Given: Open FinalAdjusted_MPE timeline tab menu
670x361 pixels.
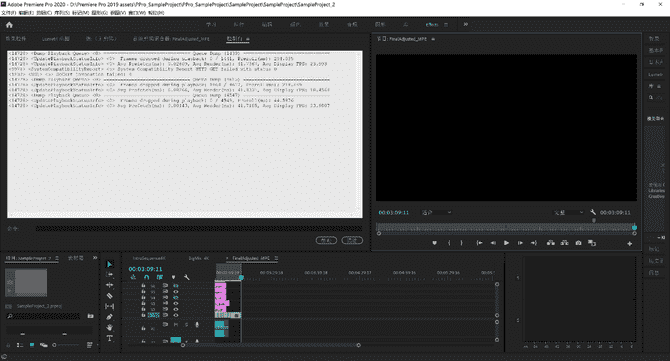Looking at the screenshot, I should click(276, 258).
